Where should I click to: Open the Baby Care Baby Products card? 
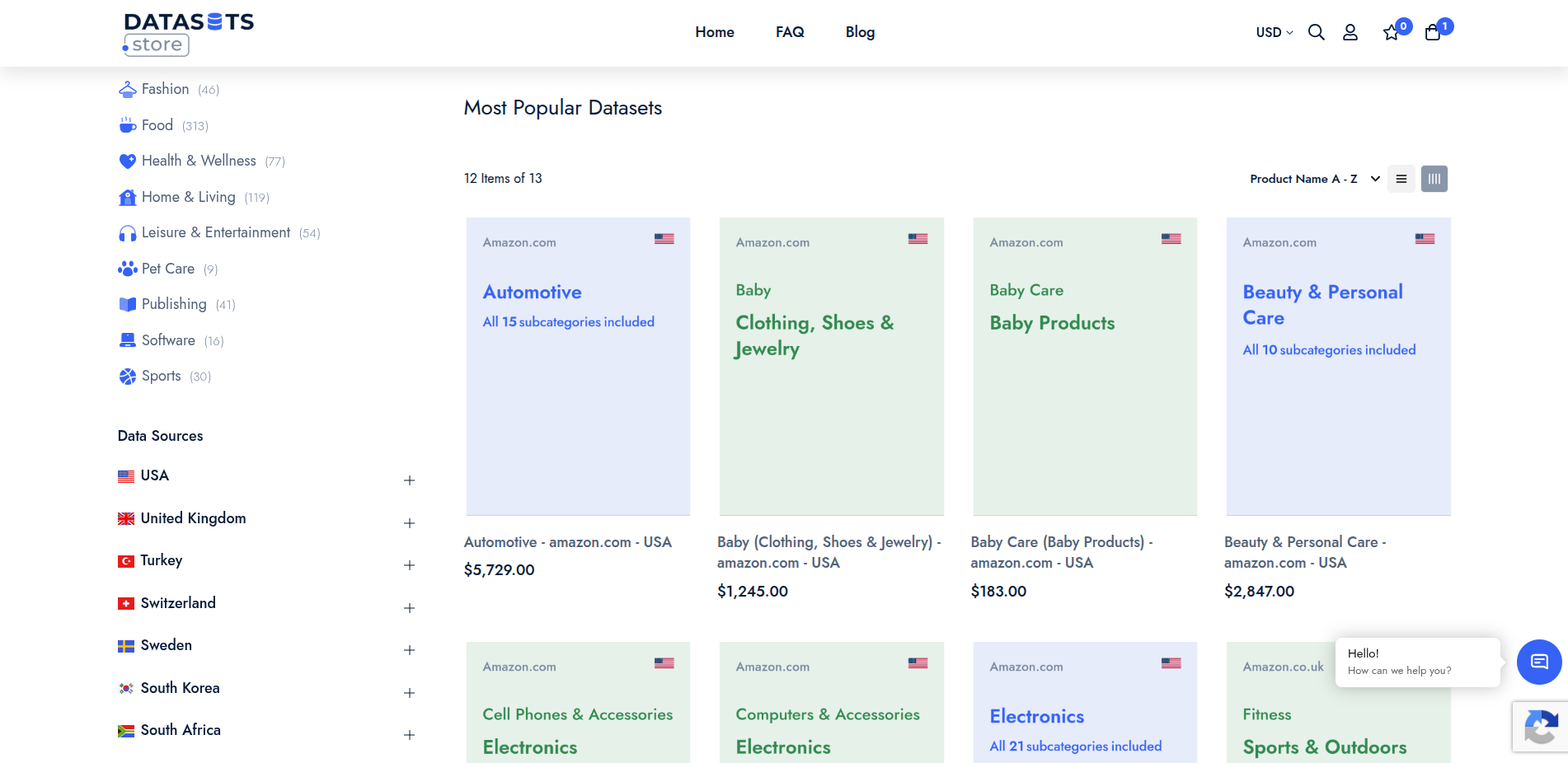(x=1085, y=367)
